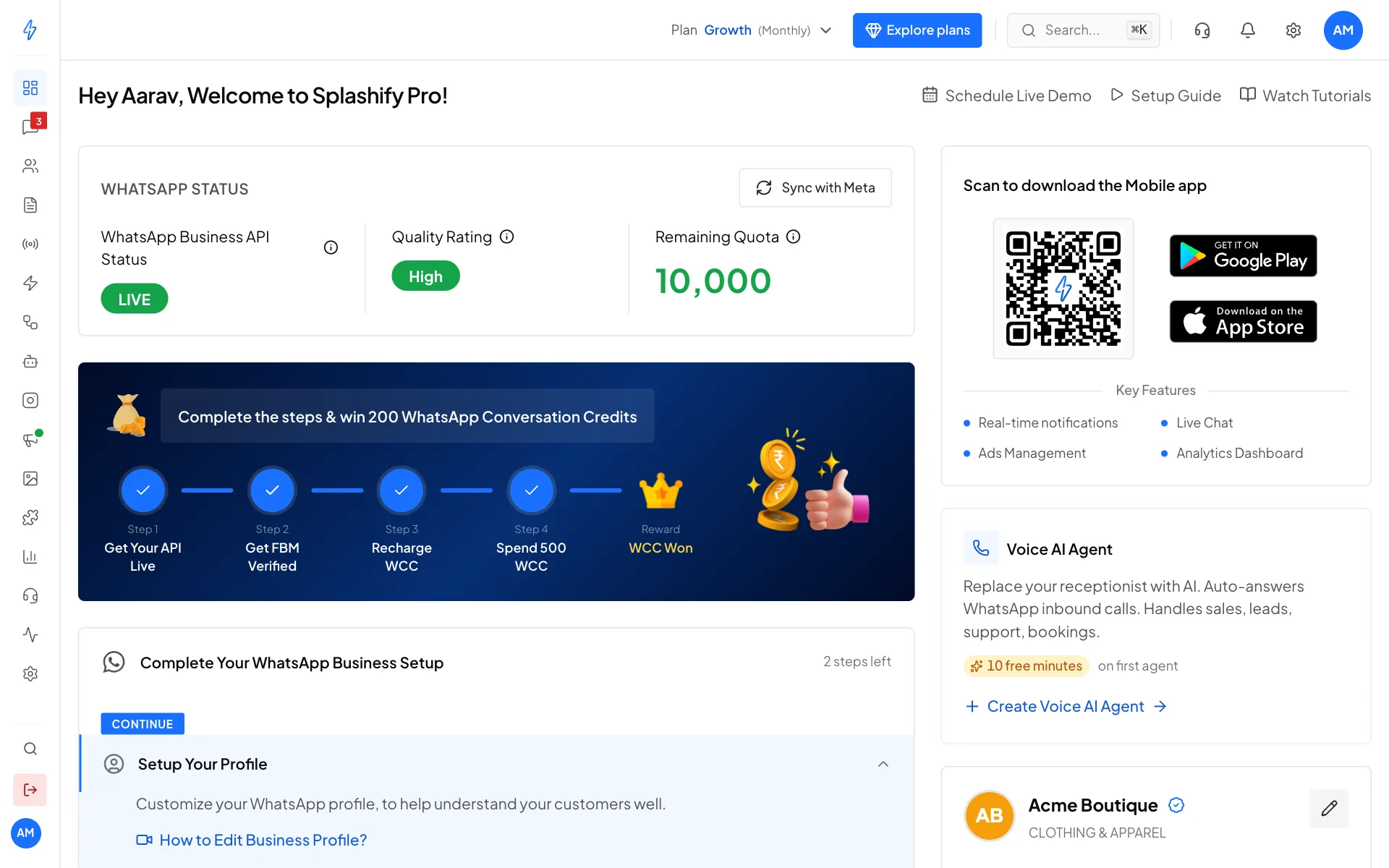
Task: Open inbox chat icon with 3 badge
Action: tap(30, 127)
